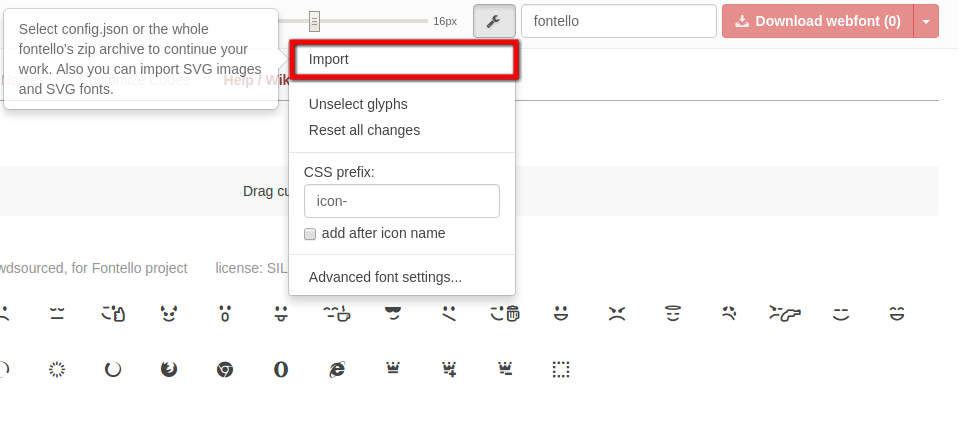The width and height of the screenshot is (966, 421).
Task: Select the open-mouth grin emoticon glyph
Action: pos(561,314)
